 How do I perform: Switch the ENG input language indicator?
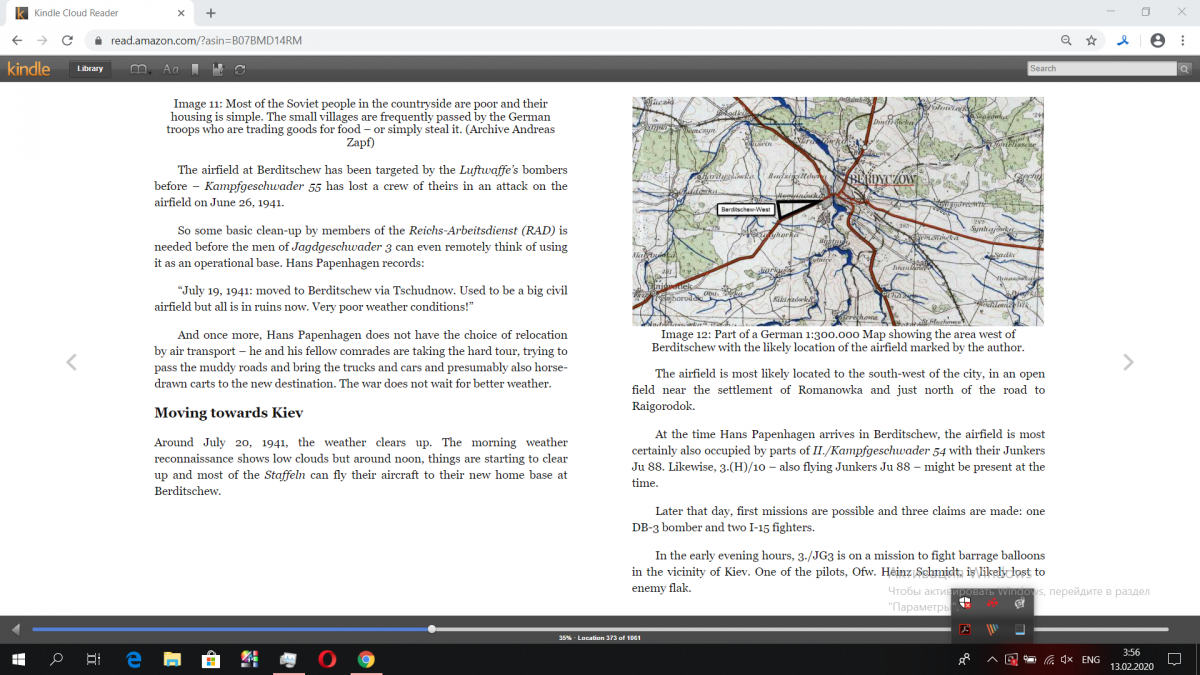click(1091, 660)
